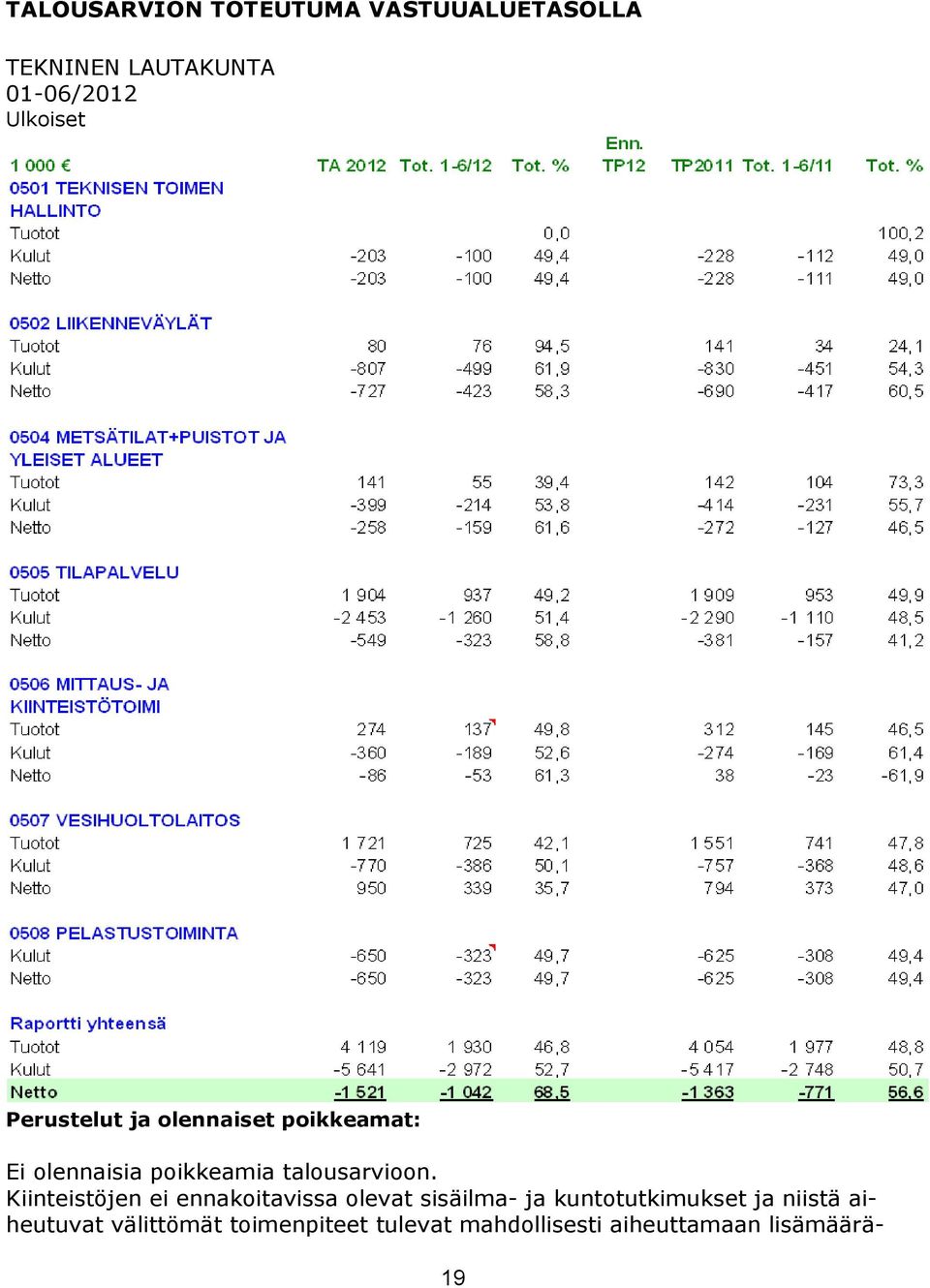Click the underlined '-1 521' total Netto value

click(359, 1092)
